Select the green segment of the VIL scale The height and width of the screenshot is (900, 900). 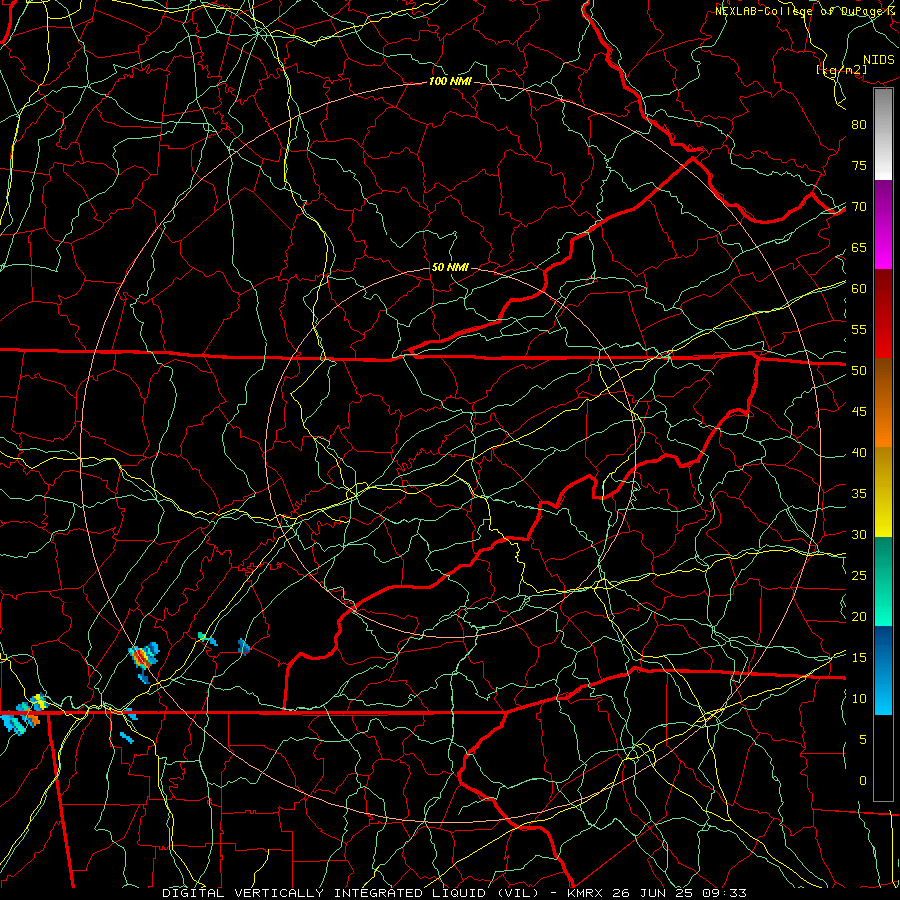[x=883, y=581]
